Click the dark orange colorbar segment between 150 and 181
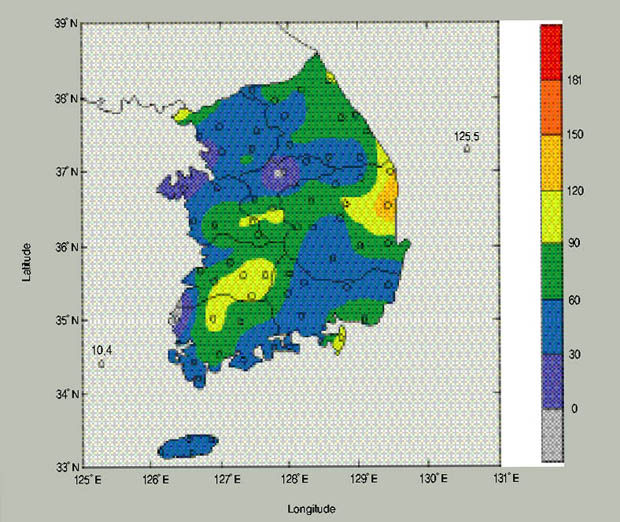 552,108
